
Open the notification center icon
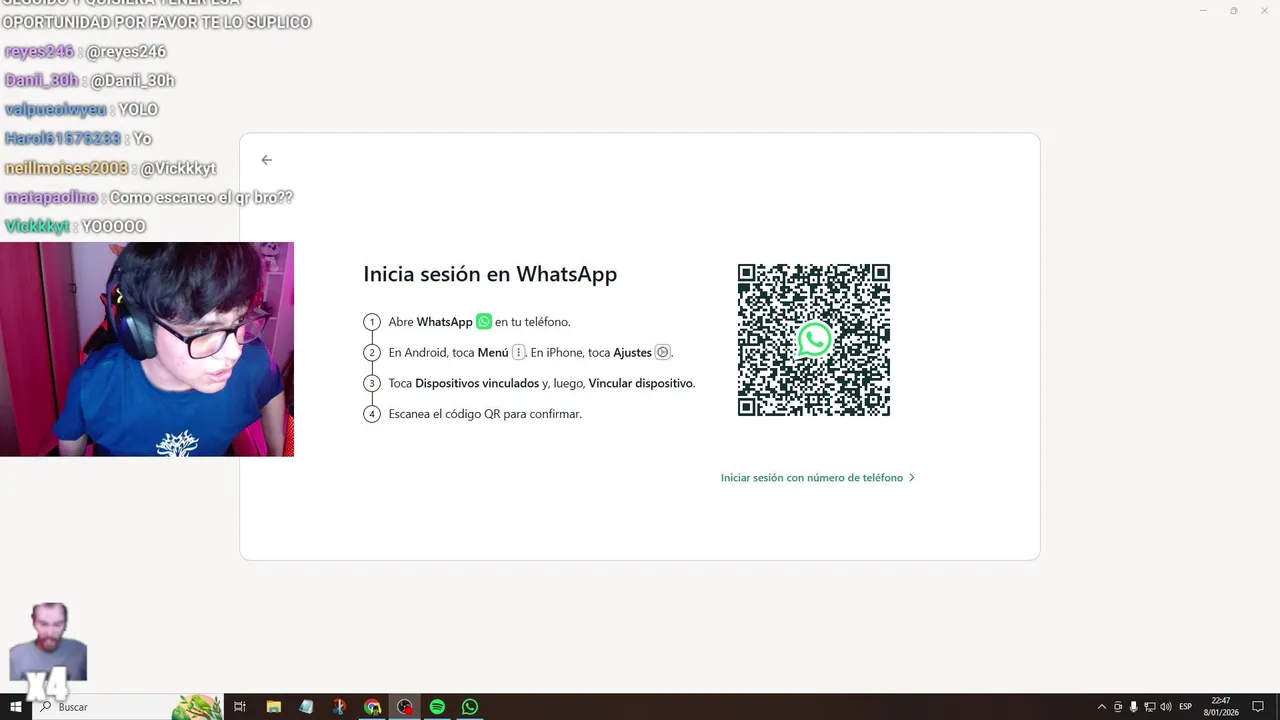[x=1259, y=707]
